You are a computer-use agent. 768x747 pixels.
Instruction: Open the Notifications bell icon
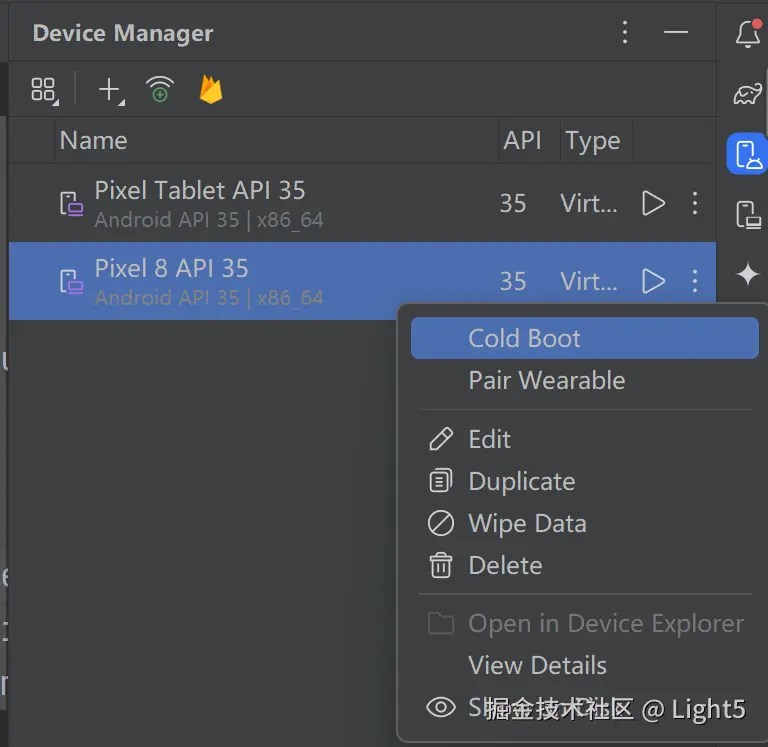click(x=747, y=33)
